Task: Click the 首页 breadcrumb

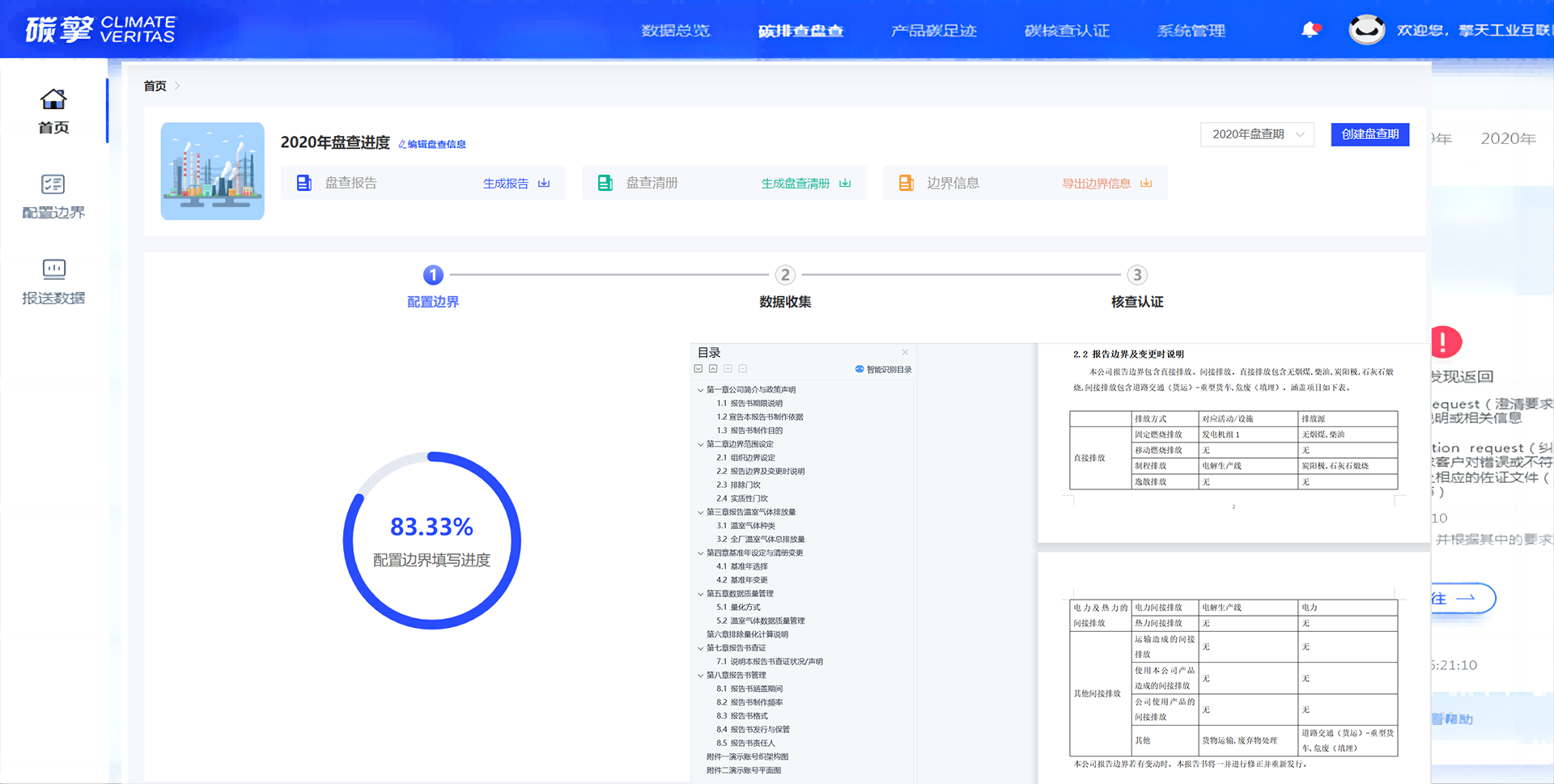Action: point(155,86)
